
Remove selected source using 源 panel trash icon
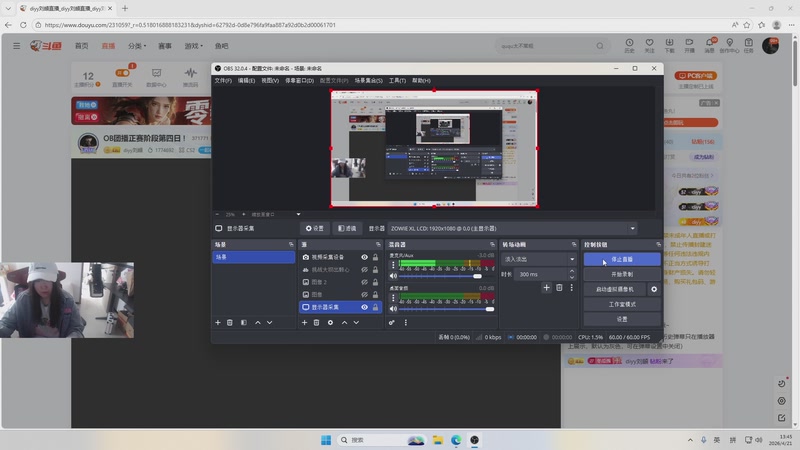316,322
